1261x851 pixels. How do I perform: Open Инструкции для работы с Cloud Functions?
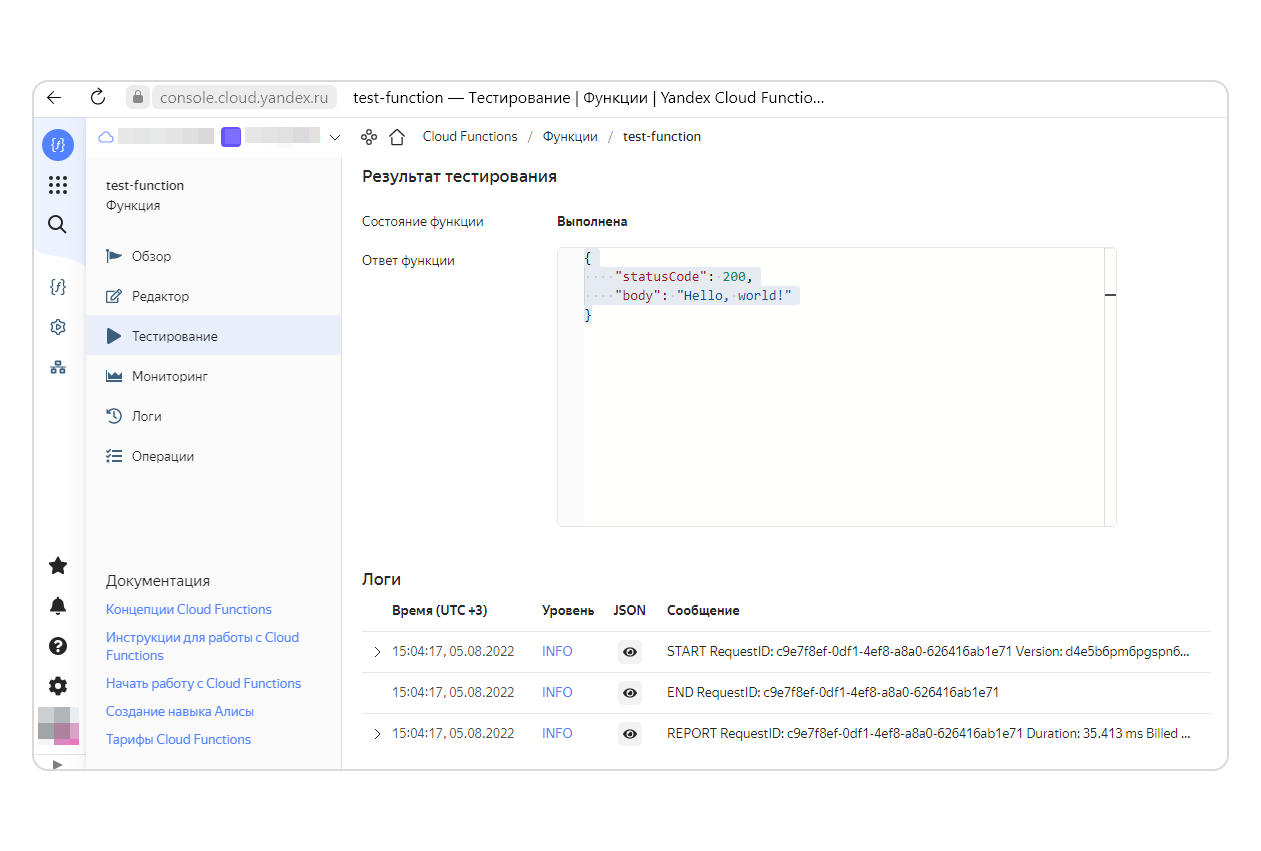(202, 646)
